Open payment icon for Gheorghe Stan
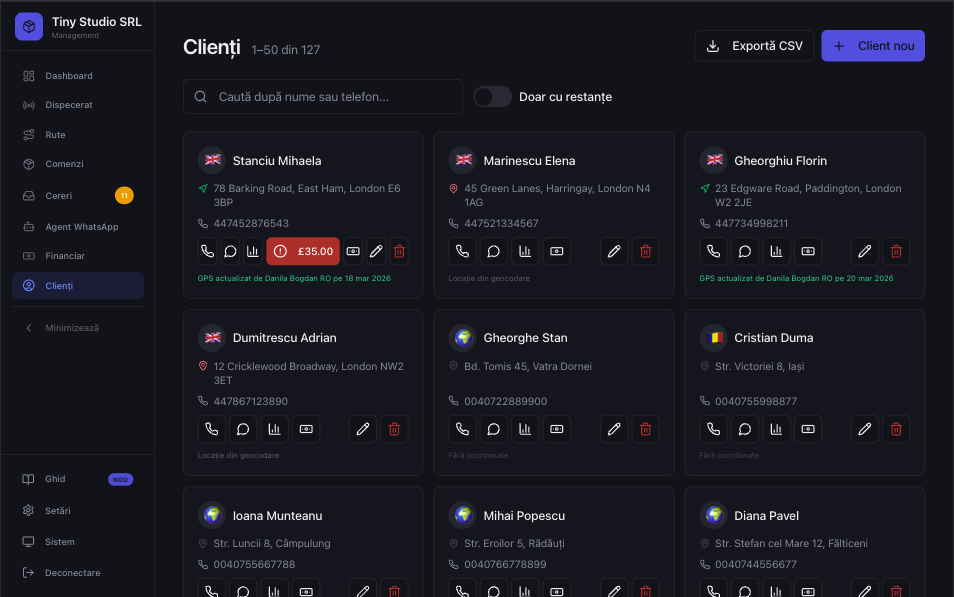This screenshot has width=954, height=597. (557, 429)
